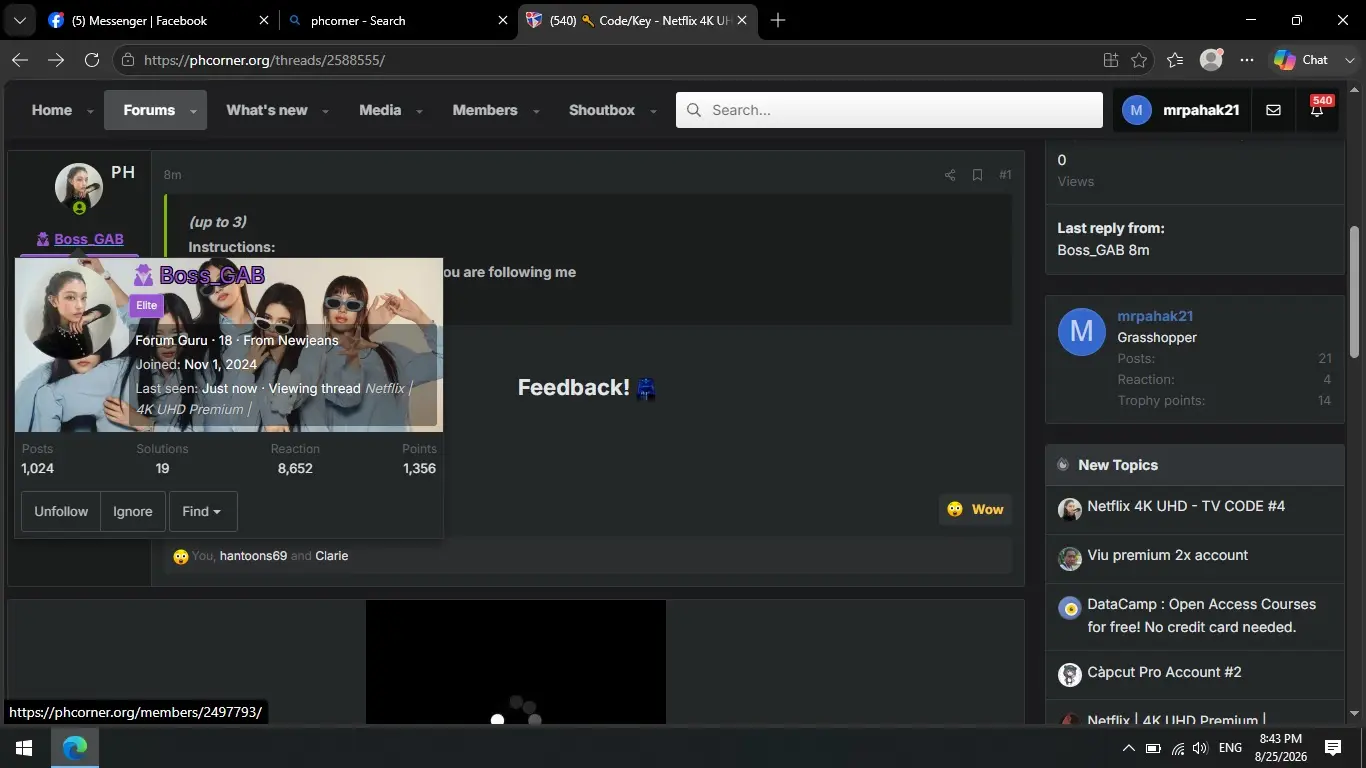Open the Media navigation item
1366x768 pixels.
point(380,110)
